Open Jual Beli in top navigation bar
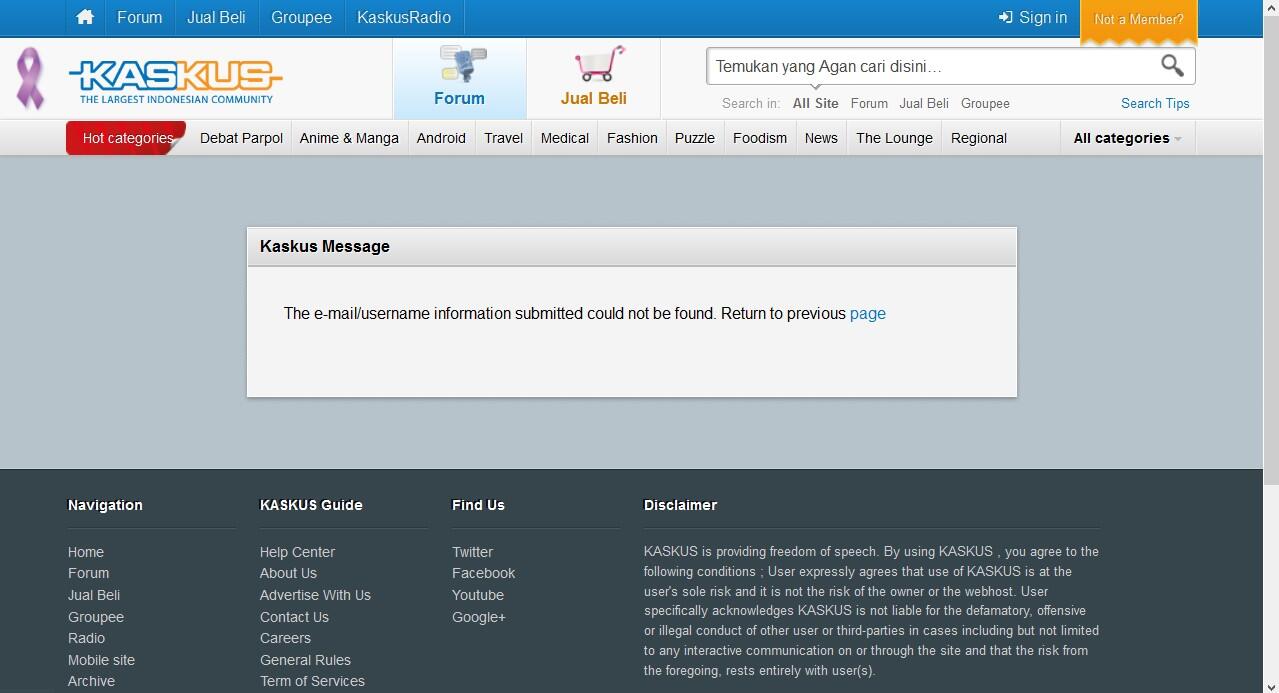1279x693 pixels. point(216,17)
